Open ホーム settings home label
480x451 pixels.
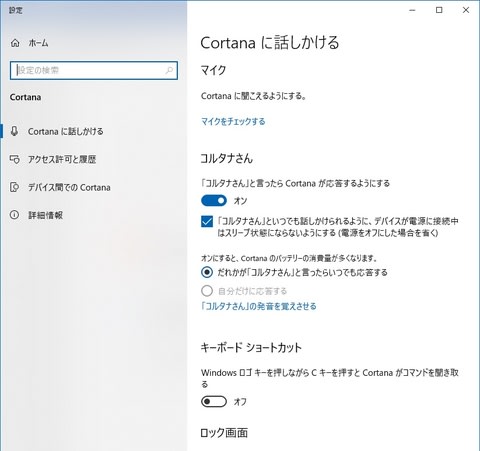38,43
